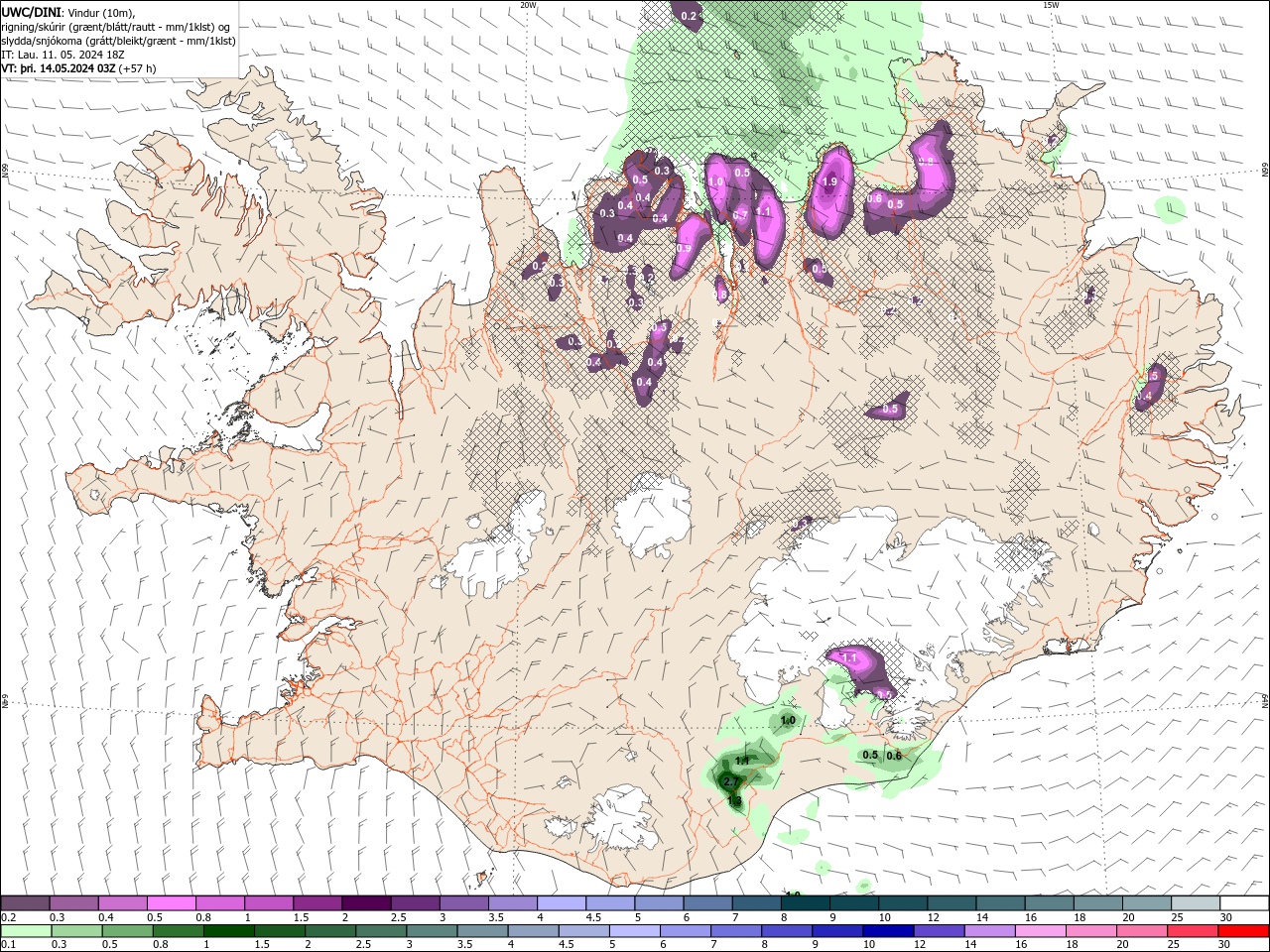The image size is (1270, 952).
Task: Click the green 0.6 rain value on south coast
Action: coord(894,756)
